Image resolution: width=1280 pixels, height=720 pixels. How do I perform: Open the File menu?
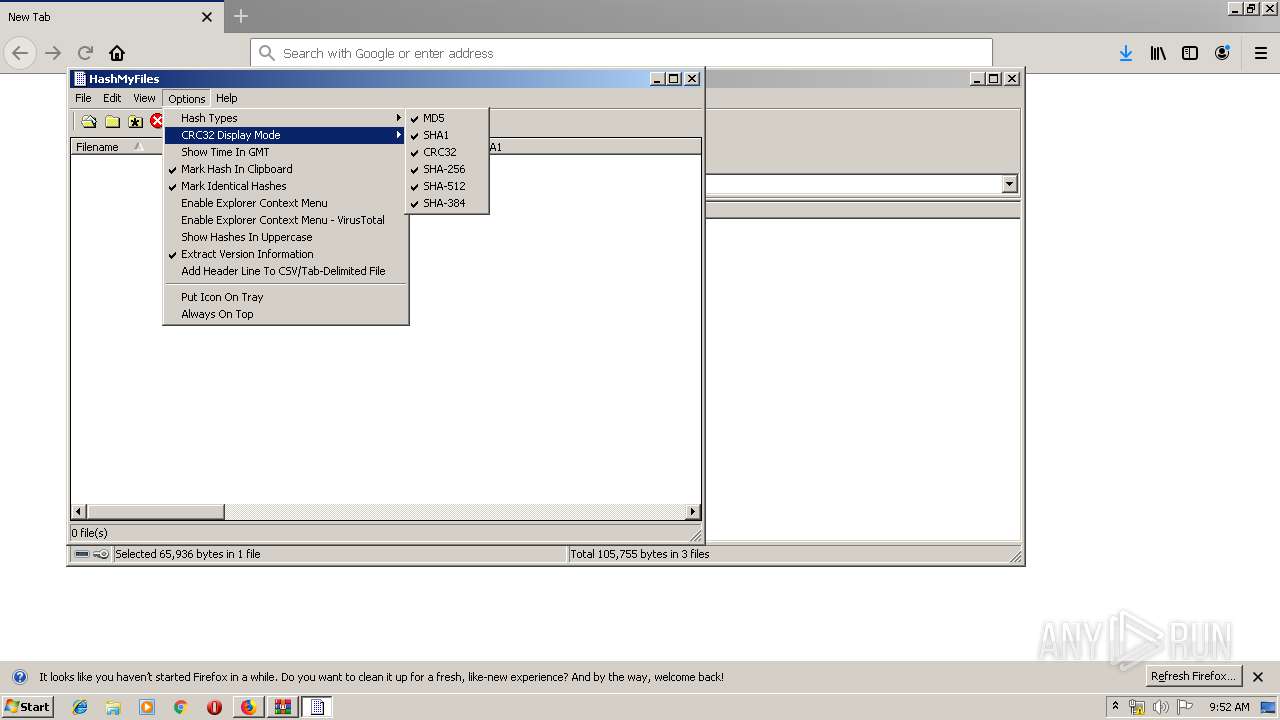pyautogui.click(x=83, y=98)
